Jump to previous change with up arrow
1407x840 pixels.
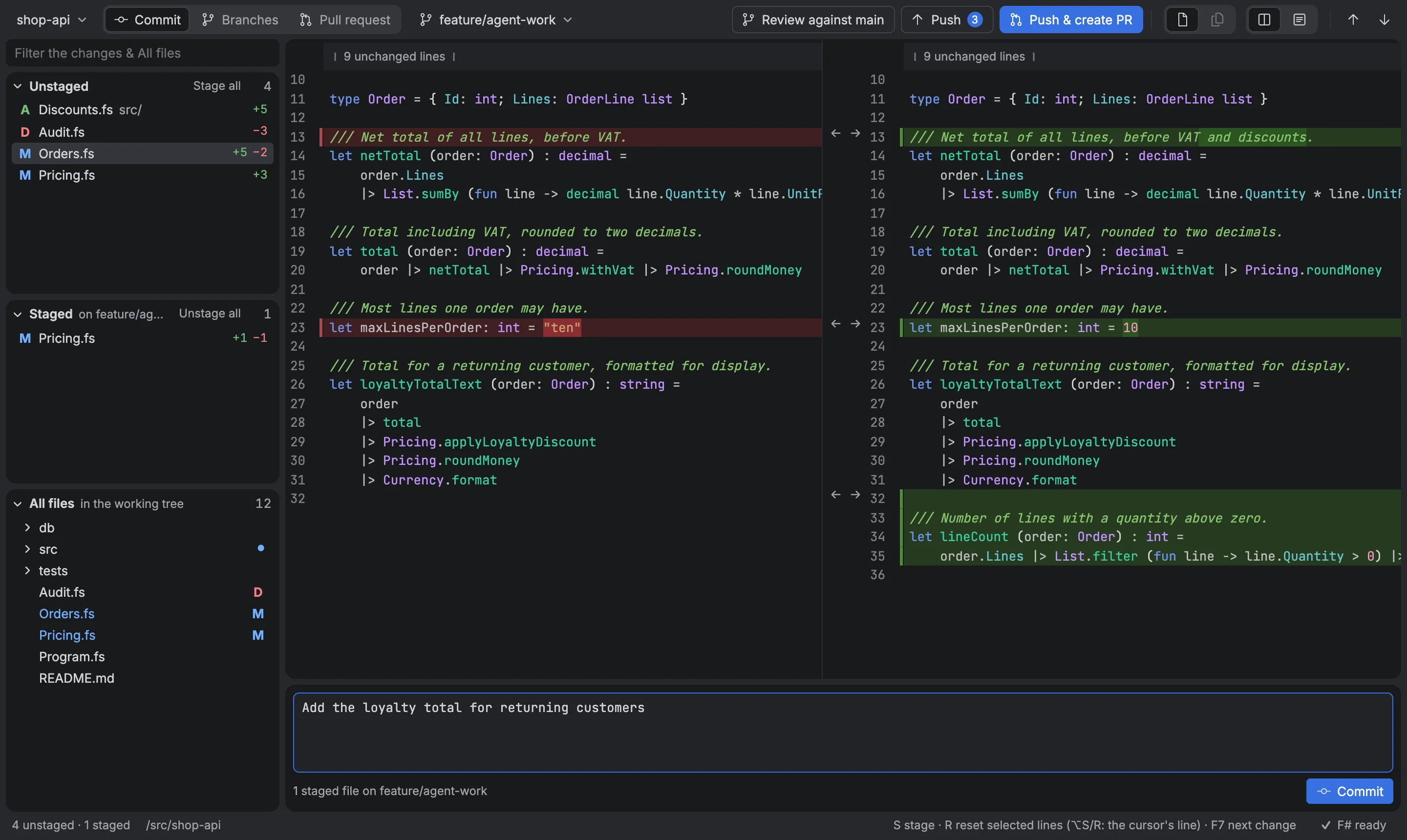(1353, 20)
